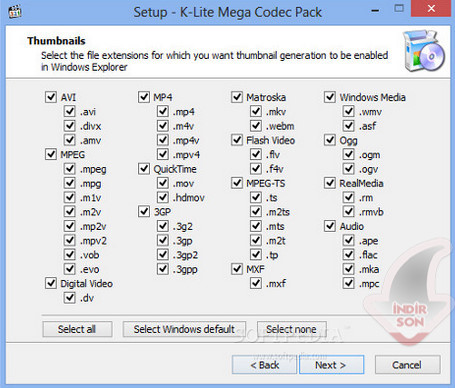Toggle the .mka checkbox

tap(349, 269)
